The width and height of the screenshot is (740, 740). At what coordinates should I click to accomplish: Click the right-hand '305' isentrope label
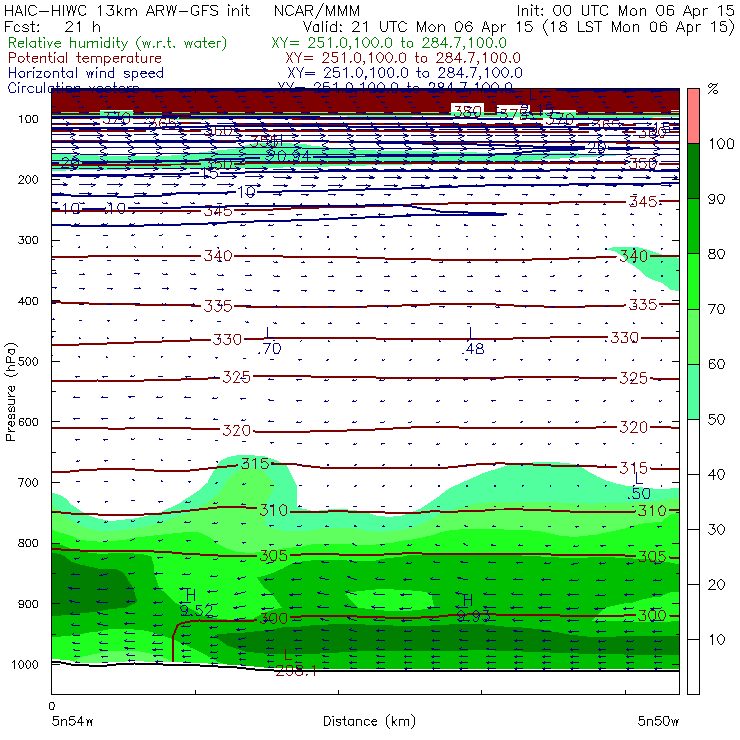pyautogui.click(x=652, y=557)
